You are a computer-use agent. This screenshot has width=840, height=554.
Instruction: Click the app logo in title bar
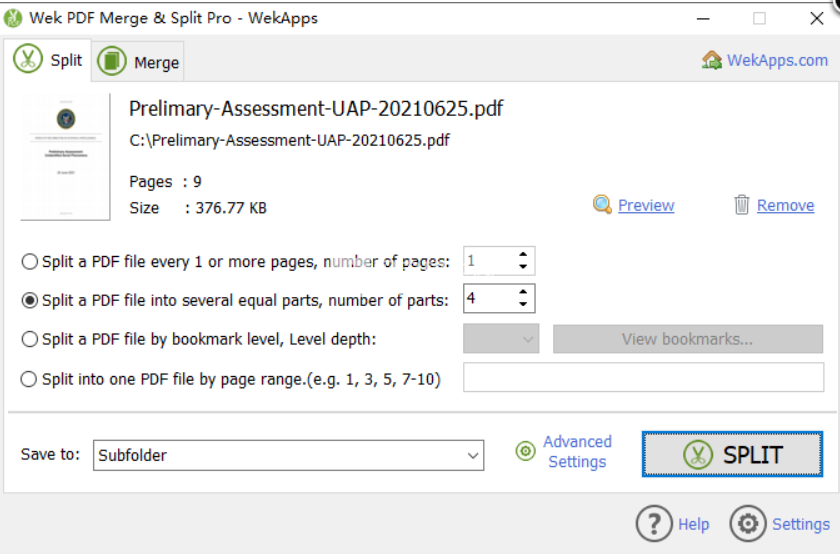point(13,18)
